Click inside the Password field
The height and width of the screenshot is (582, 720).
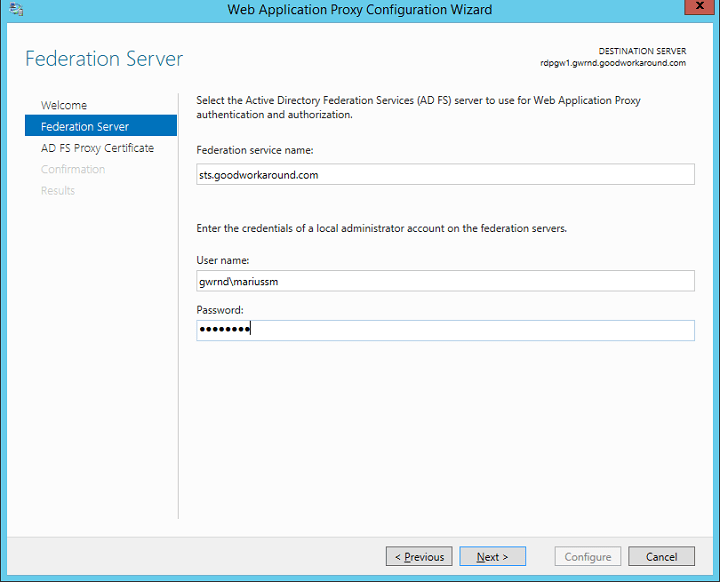[445, 330]
